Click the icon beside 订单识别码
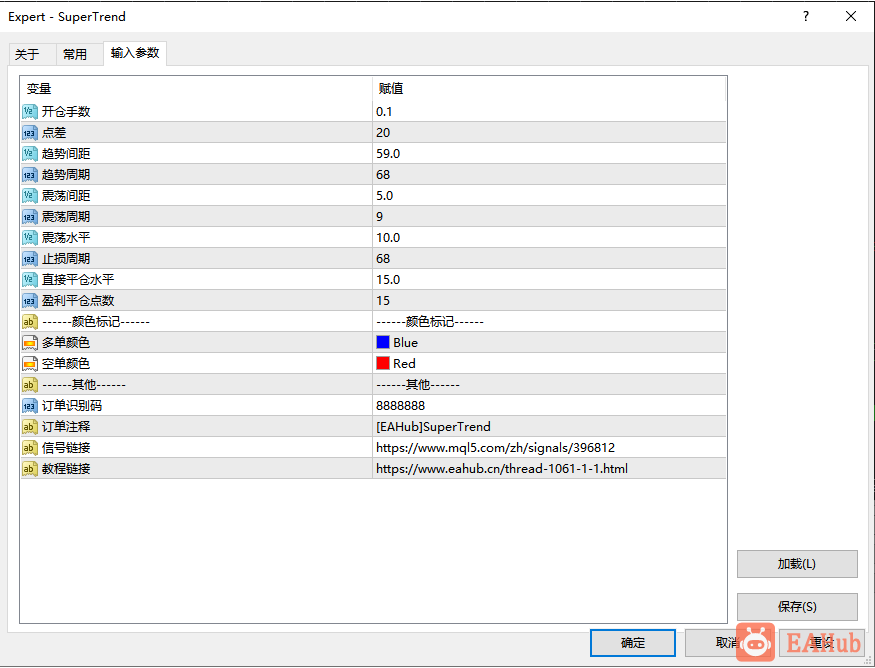Screen dimensions: 875x668 (29, 406)
